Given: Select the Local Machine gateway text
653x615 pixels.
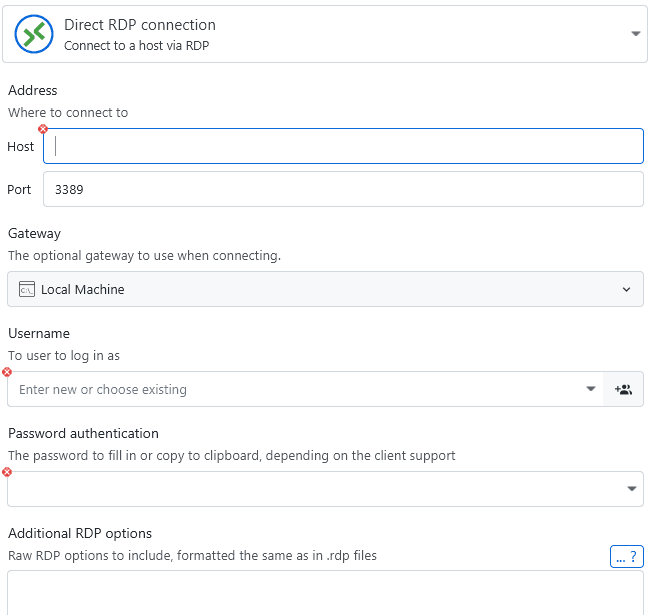Looking at the screenshot, I should (x=83, y=290).
